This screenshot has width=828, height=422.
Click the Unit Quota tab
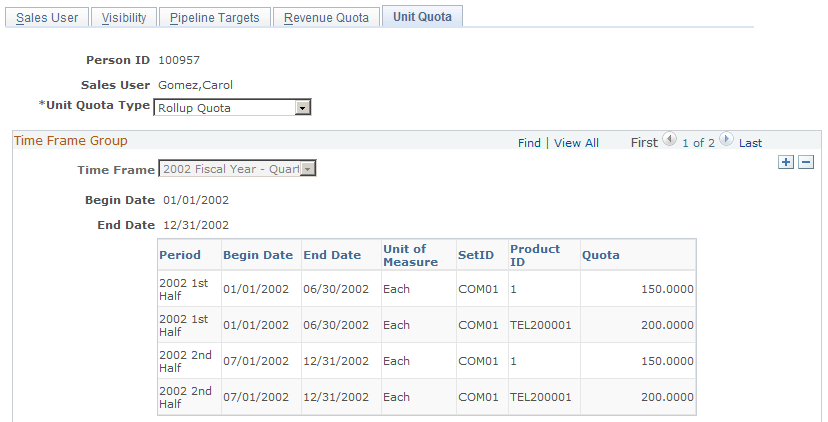[x=422, y=18]
